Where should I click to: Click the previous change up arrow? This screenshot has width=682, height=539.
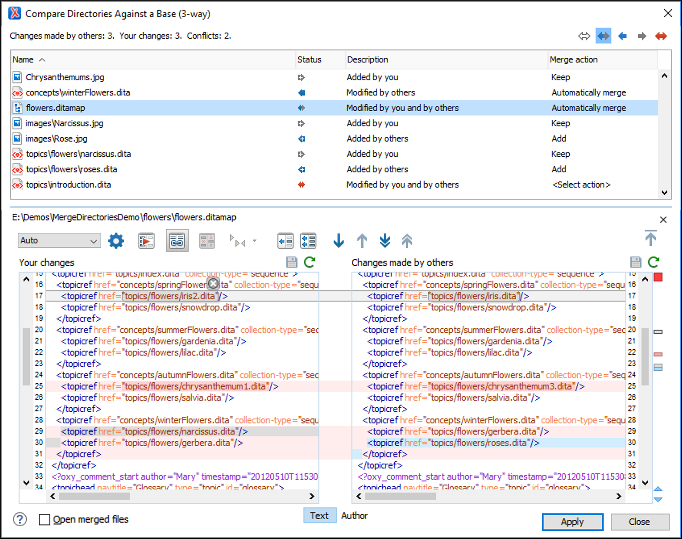point(362,241)
